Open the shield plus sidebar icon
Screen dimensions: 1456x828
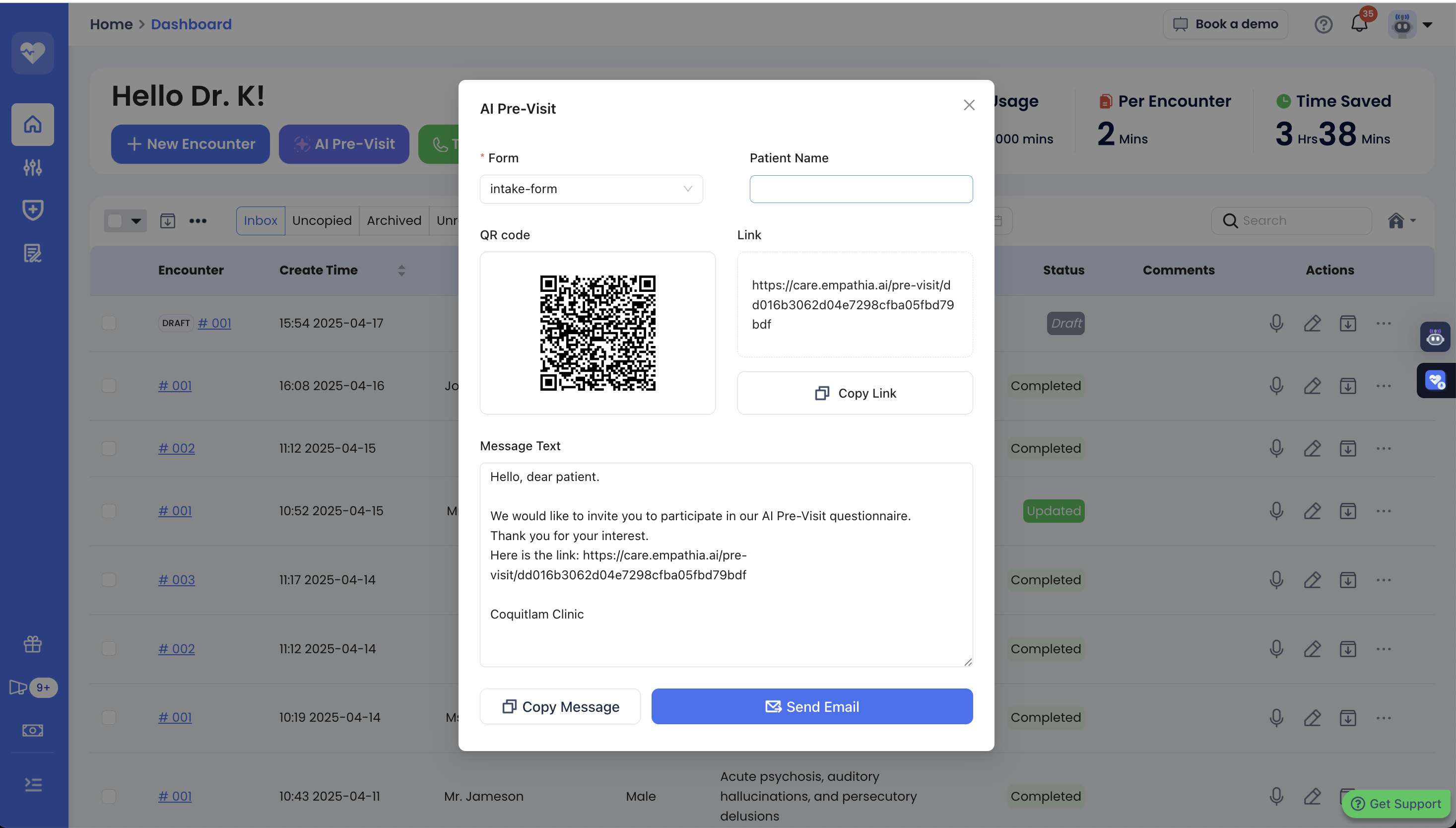click(x=32, y=210)
